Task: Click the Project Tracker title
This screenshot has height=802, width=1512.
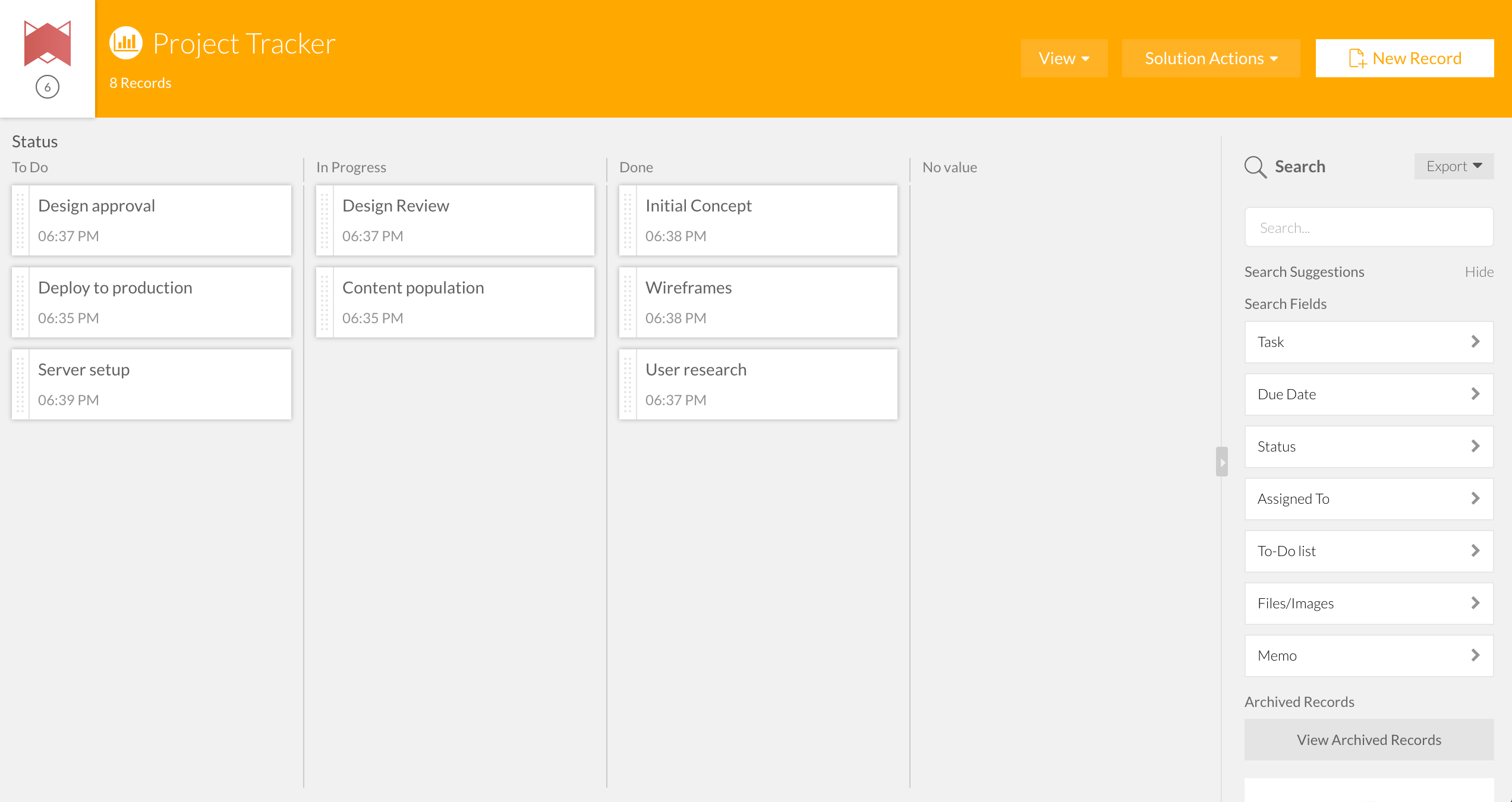Action: (x=244, y=44)
